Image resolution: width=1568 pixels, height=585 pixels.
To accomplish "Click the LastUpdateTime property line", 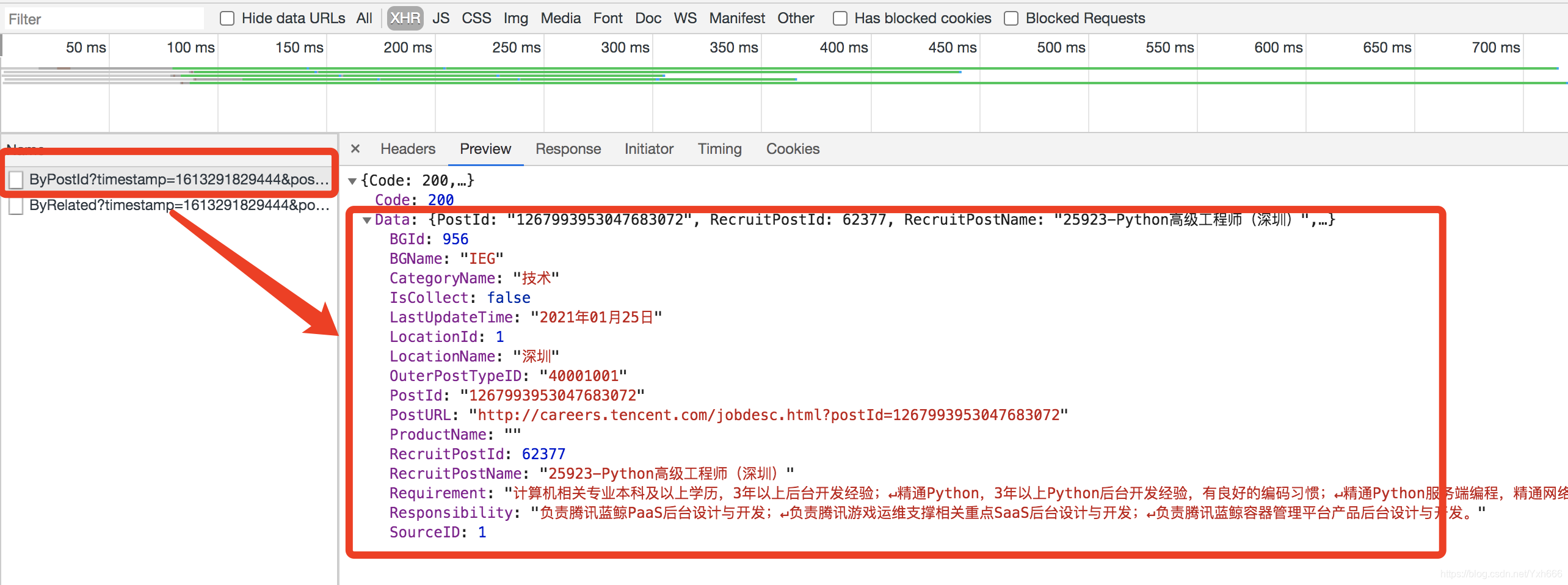I will coord(526,317).
